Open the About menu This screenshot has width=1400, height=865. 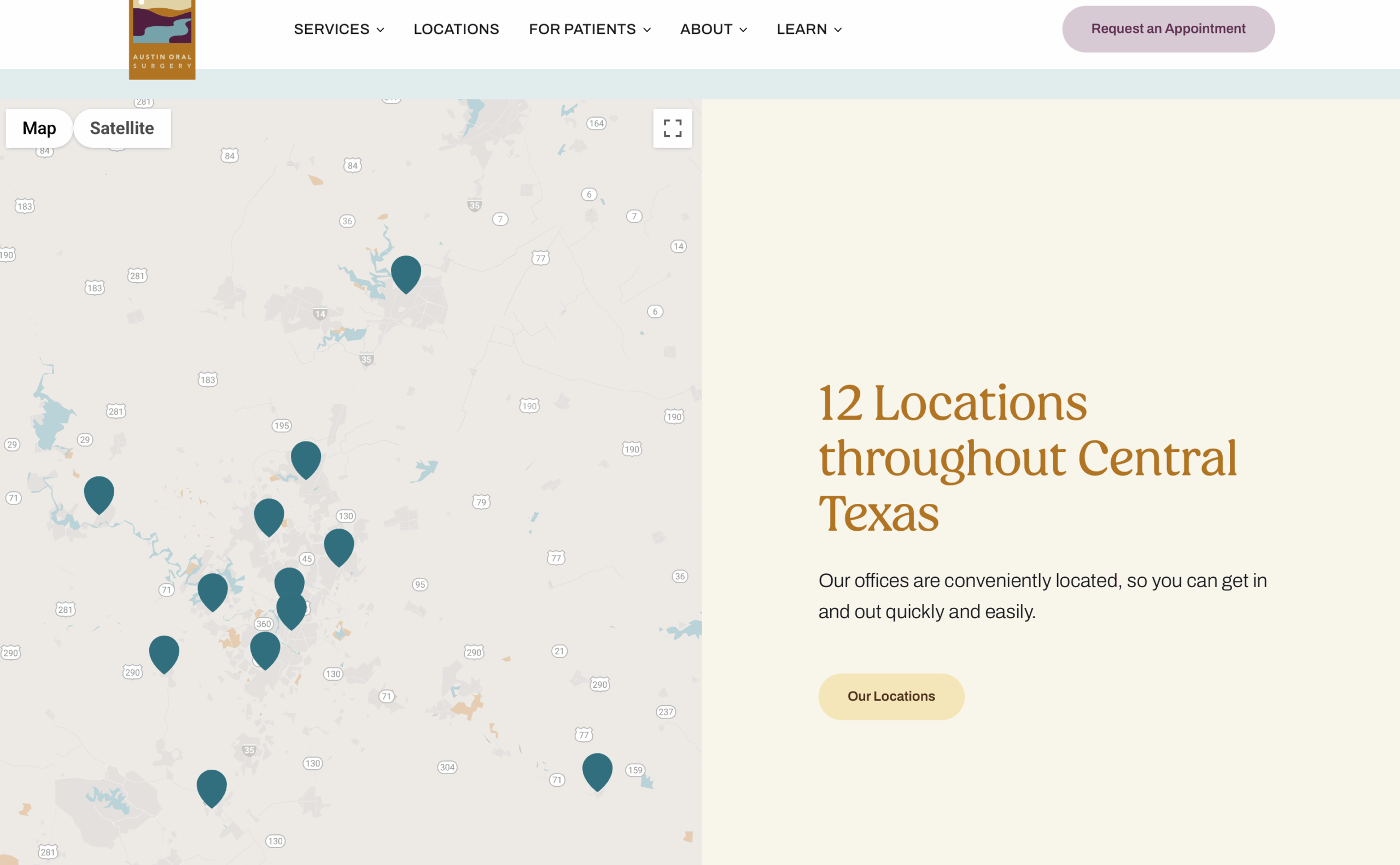(713, 29)
